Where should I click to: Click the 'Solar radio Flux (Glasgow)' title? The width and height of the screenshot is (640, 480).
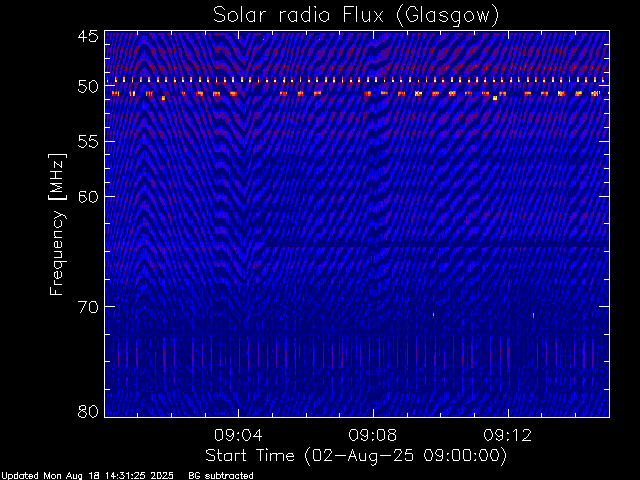pos(356,15)
